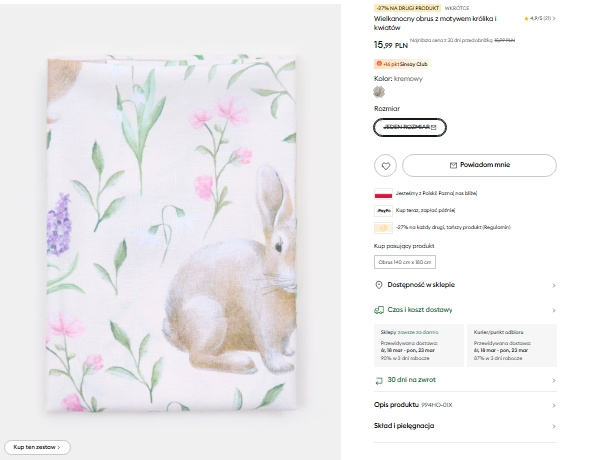The image size is (603, 460).
Task: Open the Opis produktu section
Action: (465, 406)
